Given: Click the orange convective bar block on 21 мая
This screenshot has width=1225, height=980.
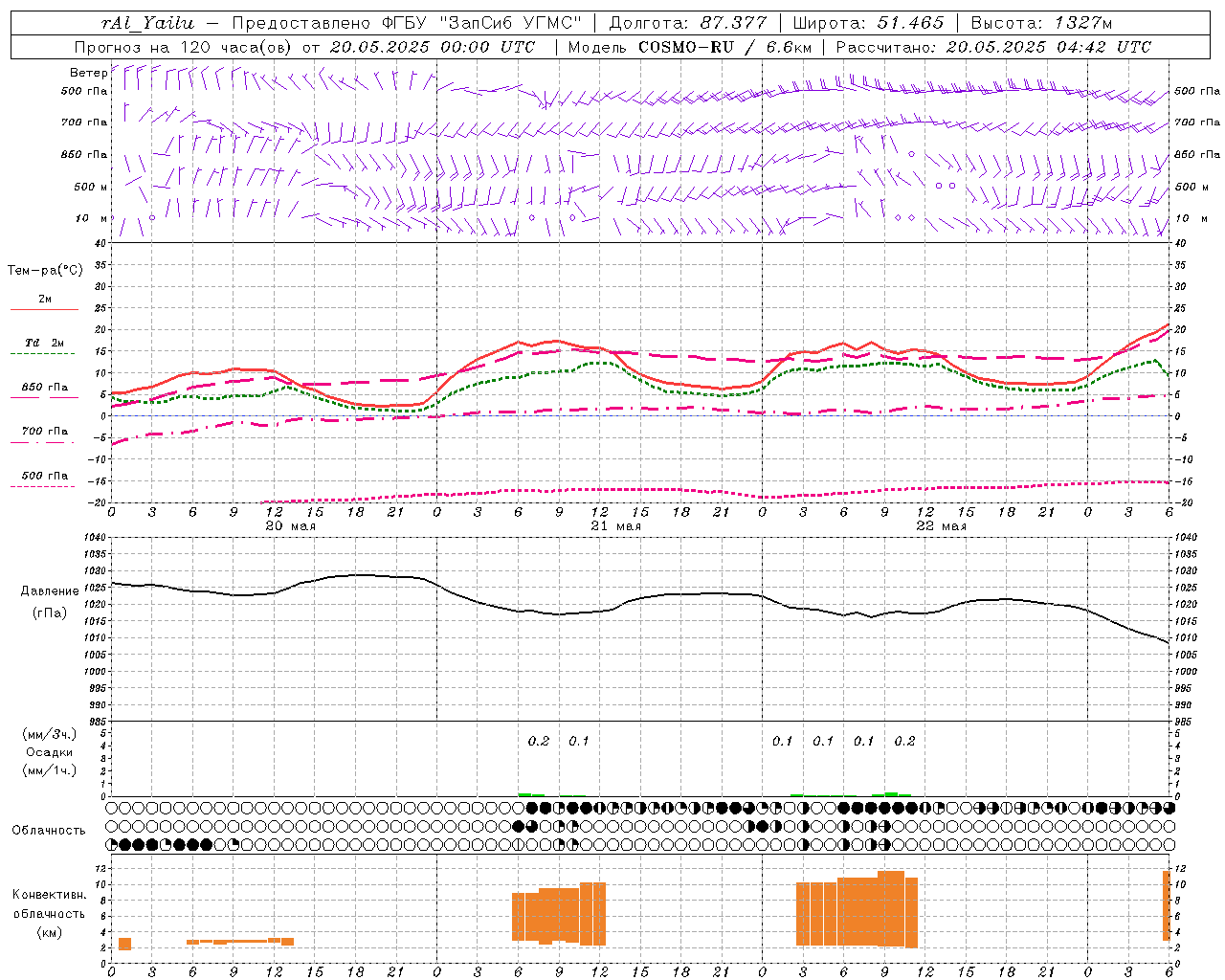Looking at the screenshot, I should click(559, 914).
